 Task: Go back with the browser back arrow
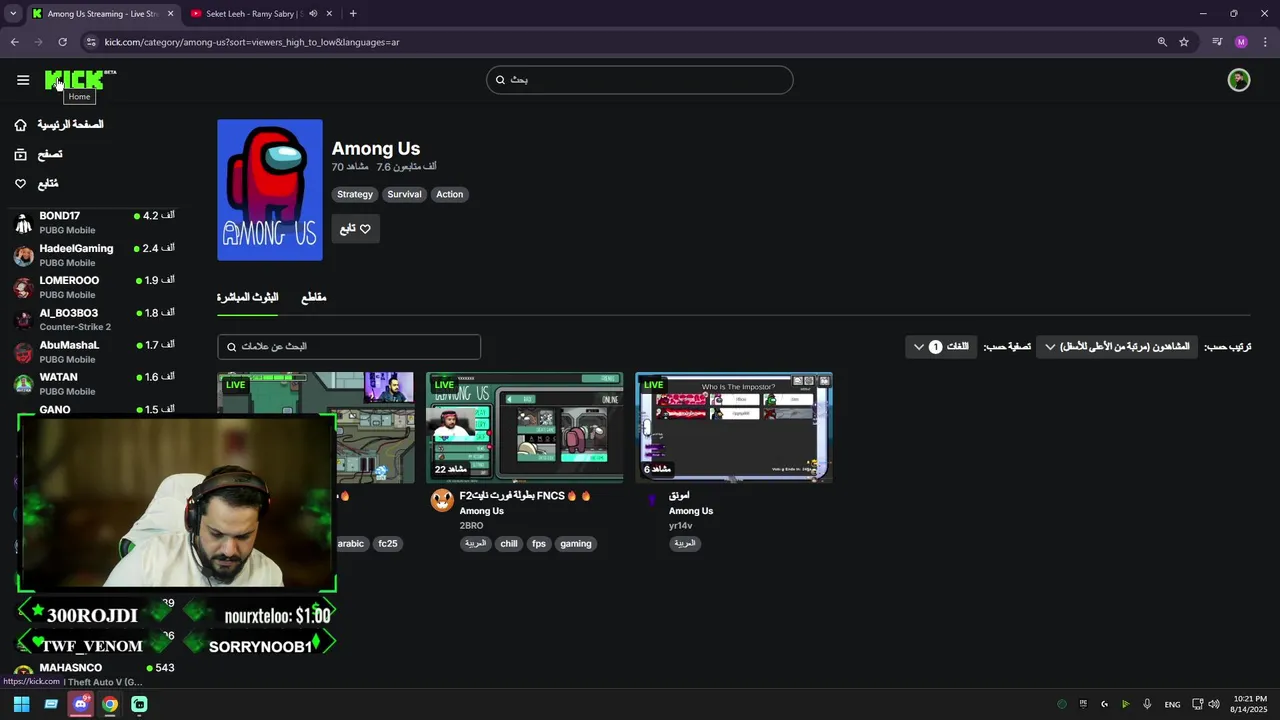tap(14, 42)
